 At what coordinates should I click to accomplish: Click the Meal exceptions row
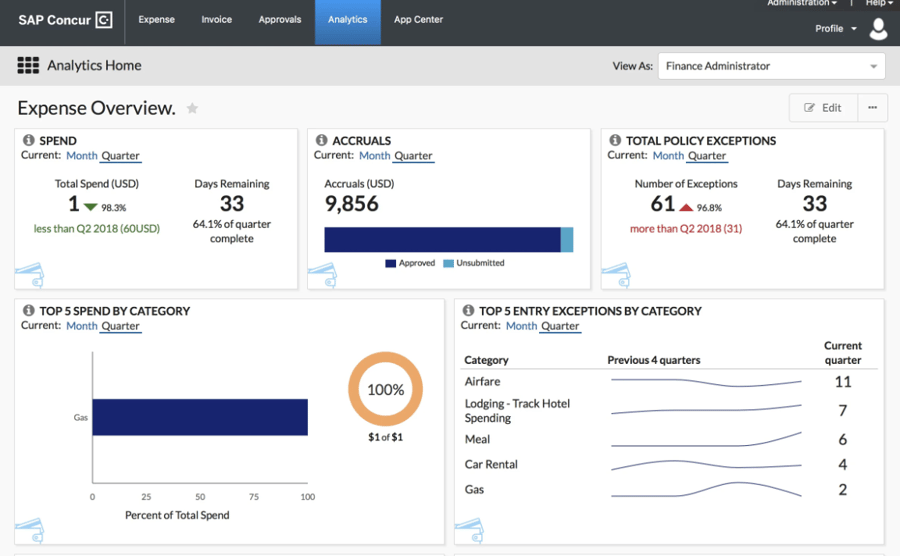(x=669, y=440)
